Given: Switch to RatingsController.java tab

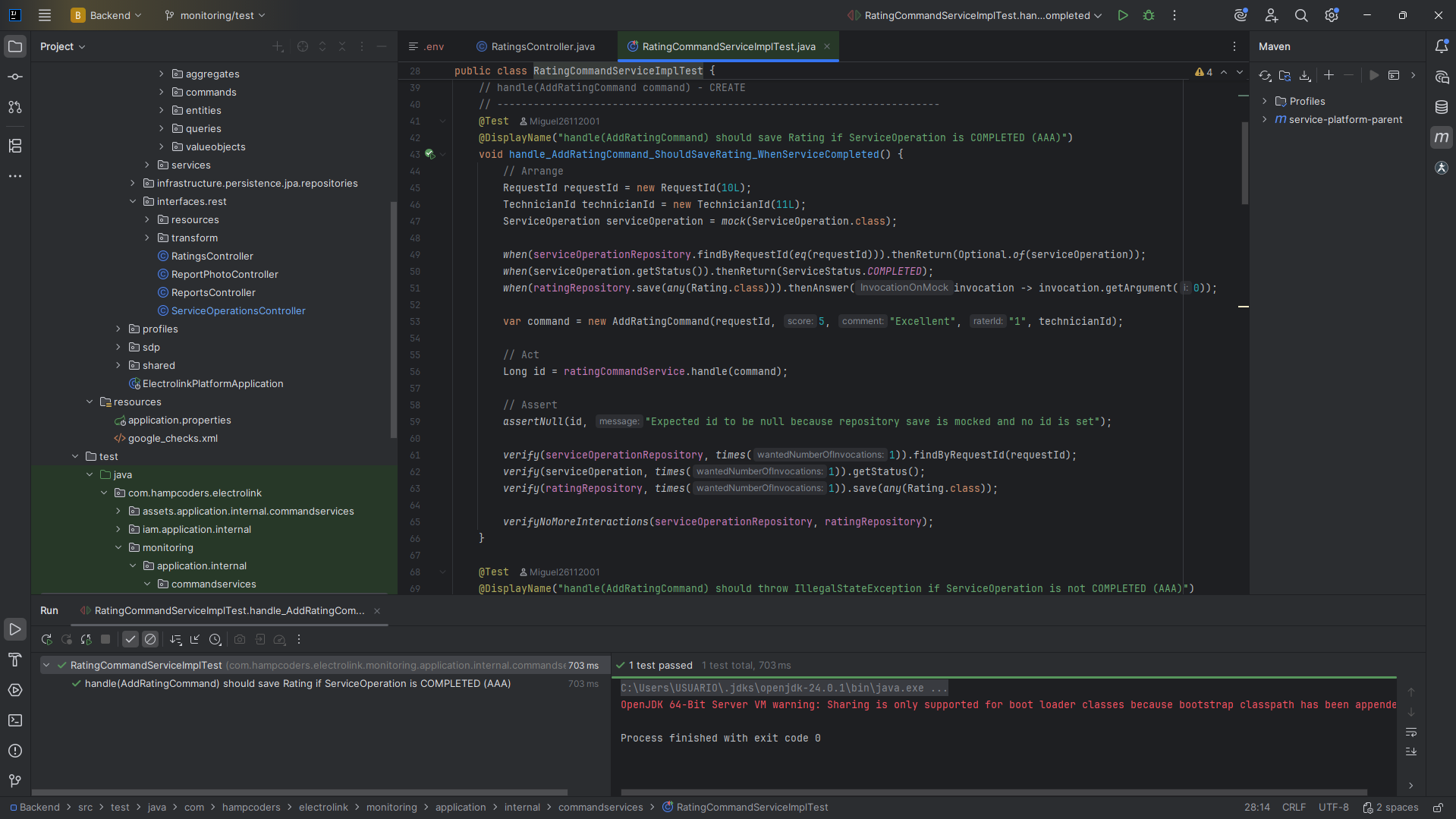Looking at the screenshot, I should pos(536,46).
